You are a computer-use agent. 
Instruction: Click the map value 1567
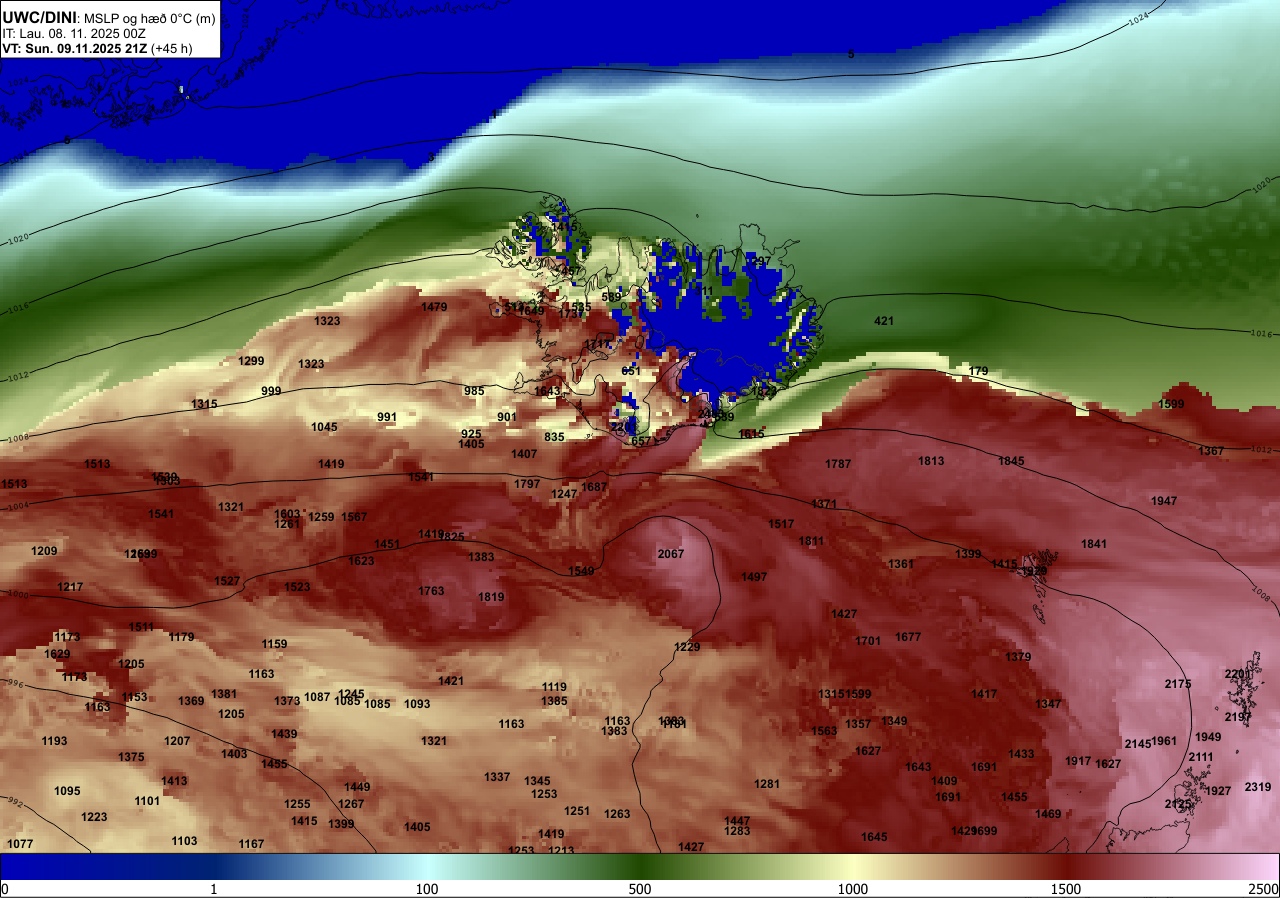[x=354, y=517]
